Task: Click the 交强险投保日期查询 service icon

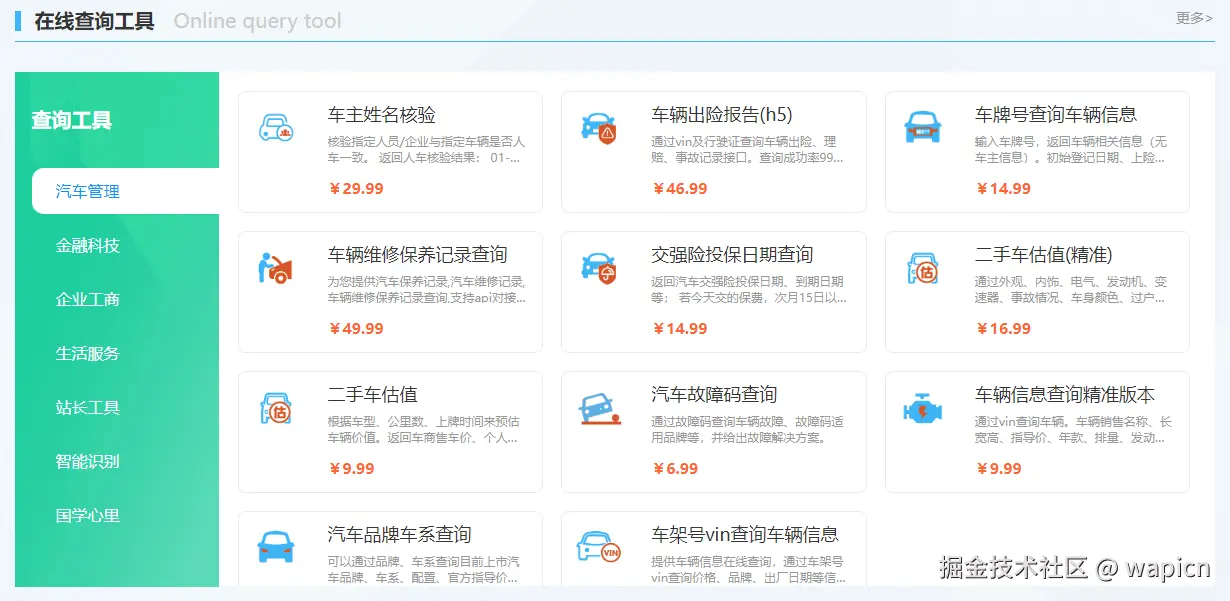Action: click(600, 268)
